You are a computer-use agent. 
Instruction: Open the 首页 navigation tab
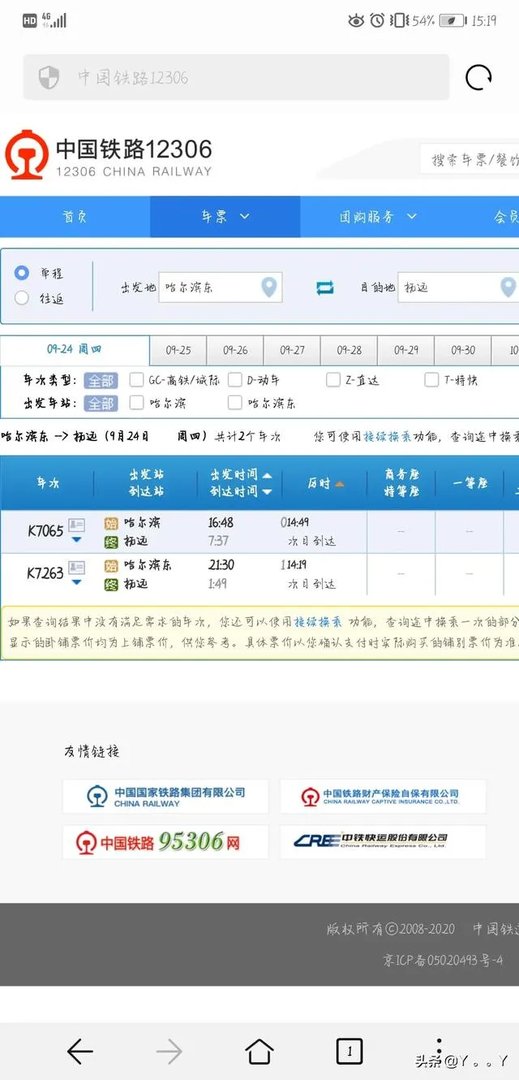[75, 216]
